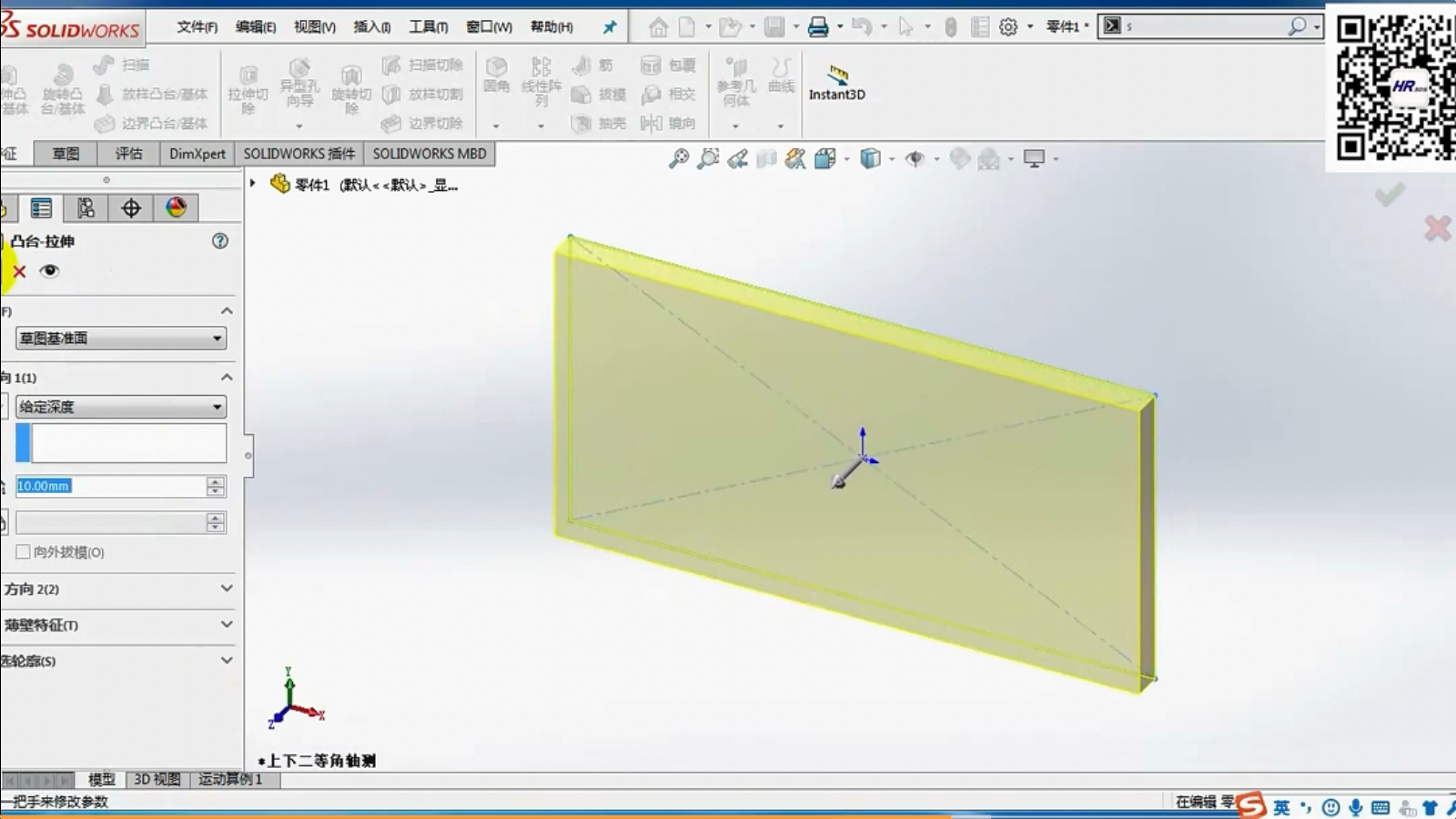The width and height of the screenshot is (1456, 819).
Task: Switch to the DimXpert tab
Action: point(197,154)
